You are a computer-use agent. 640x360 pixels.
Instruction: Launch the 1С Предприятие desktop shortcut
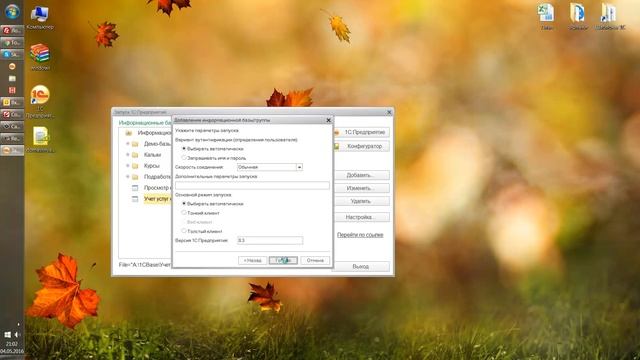[x=40, y=101]
